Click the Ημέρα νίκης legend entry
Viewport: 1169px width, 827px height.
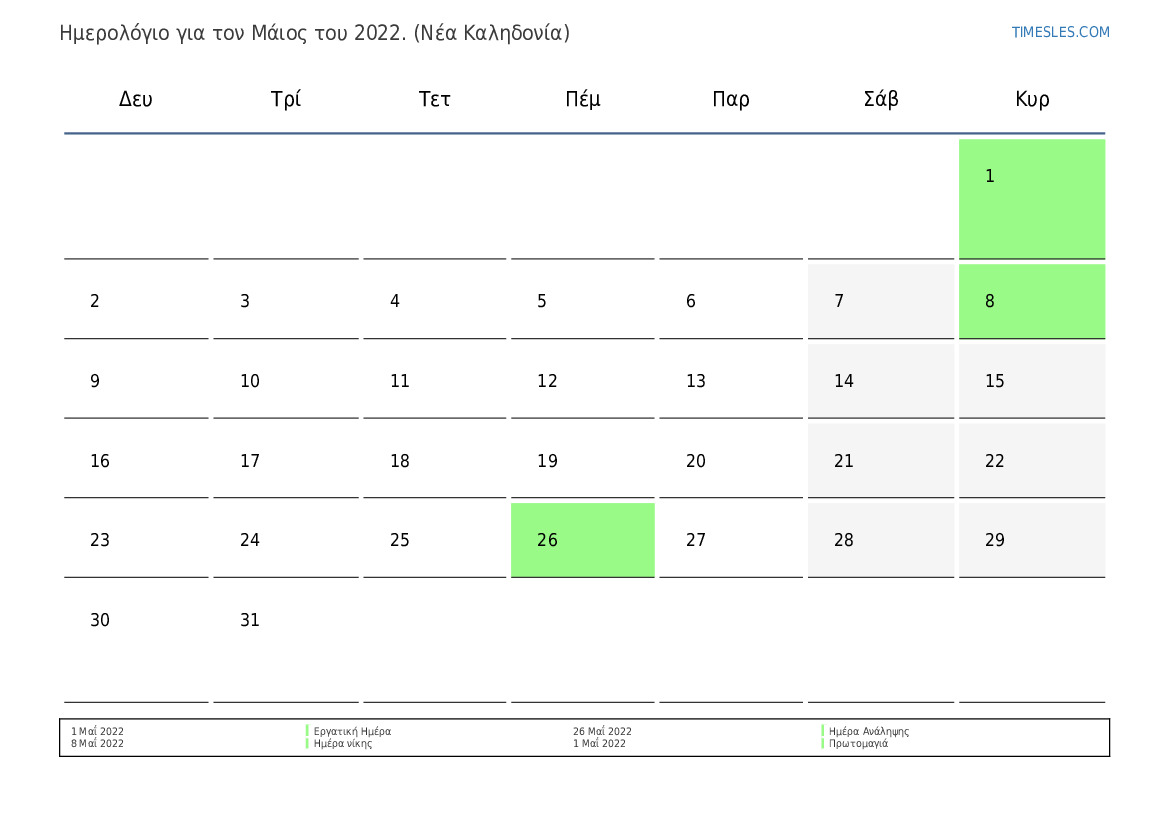click(x=342, y=743)
